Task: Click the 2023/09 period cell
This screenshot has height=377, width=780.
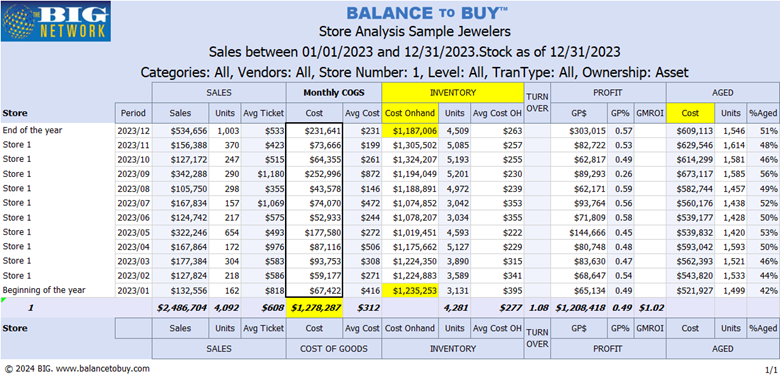Action: coord(132,175)
